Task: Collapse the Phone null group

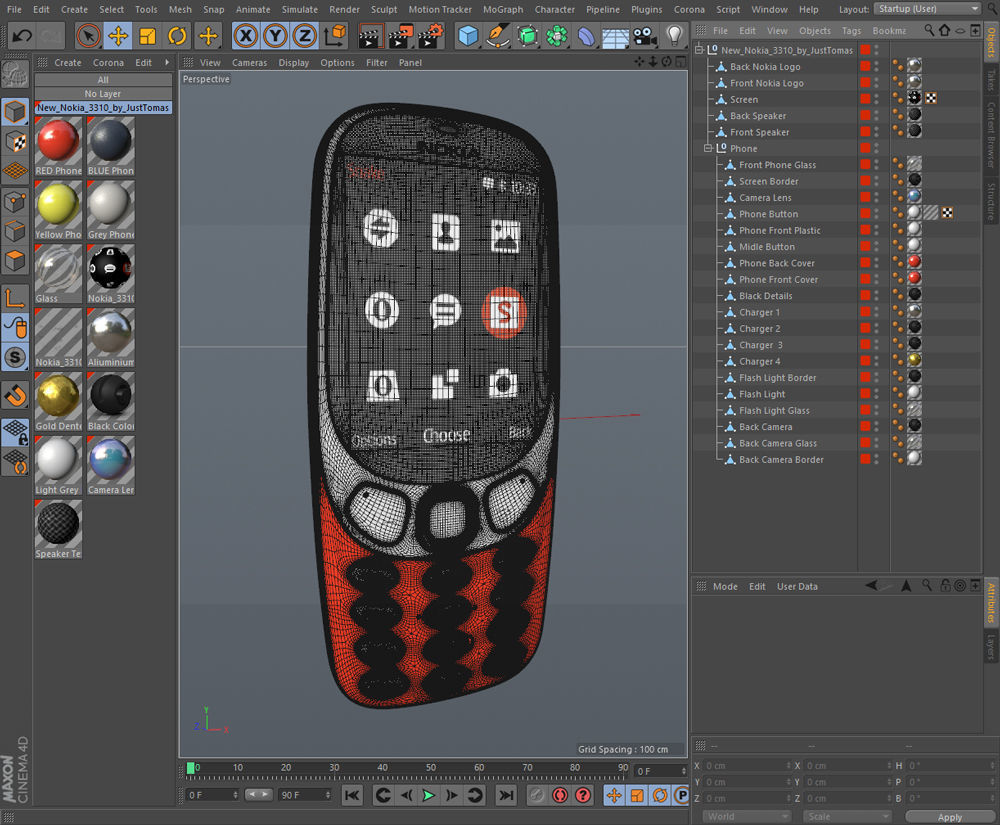Action: pyautogui.click(x=709, y=148)
